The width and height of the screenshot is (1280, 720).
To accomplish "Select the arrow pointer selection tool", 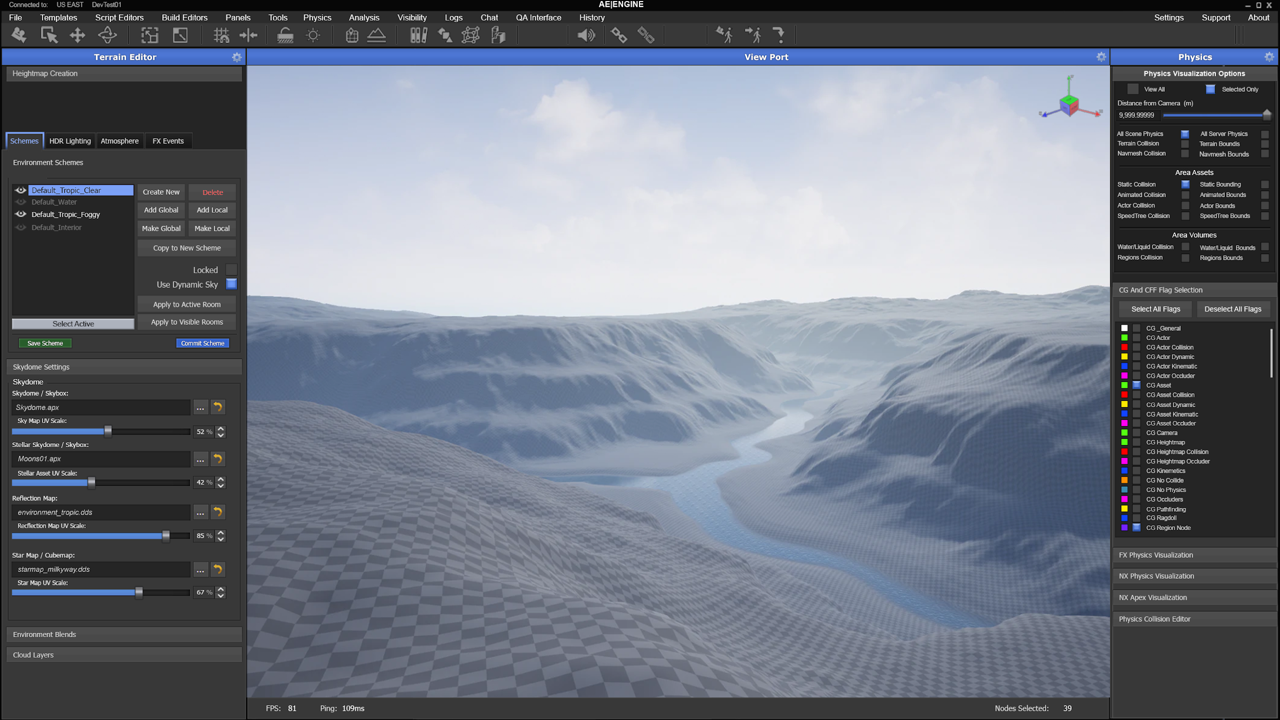I will 48,35.
